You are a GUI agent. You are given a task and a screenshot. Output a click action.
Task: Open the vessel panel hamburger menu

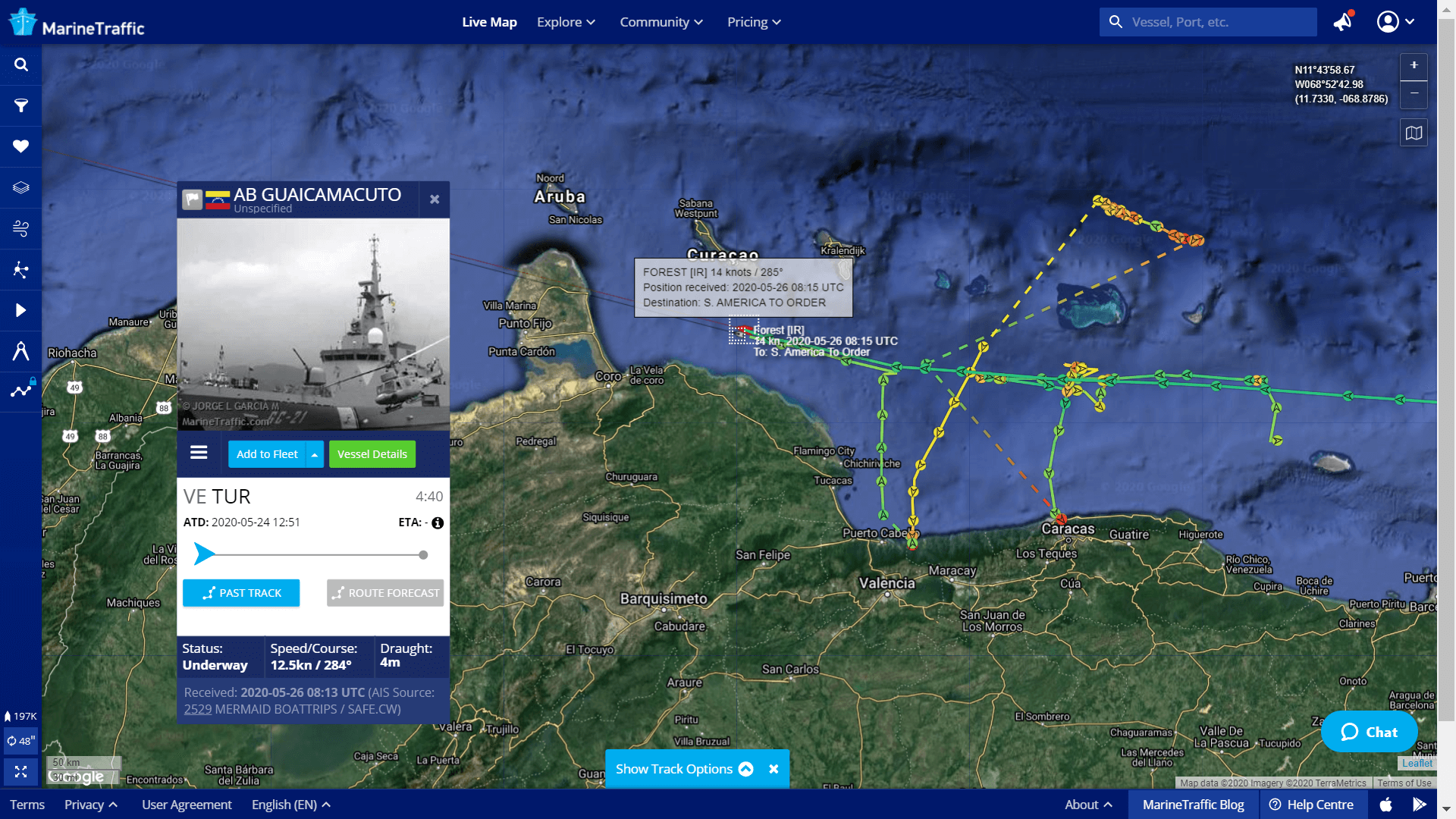pos(199,453)
